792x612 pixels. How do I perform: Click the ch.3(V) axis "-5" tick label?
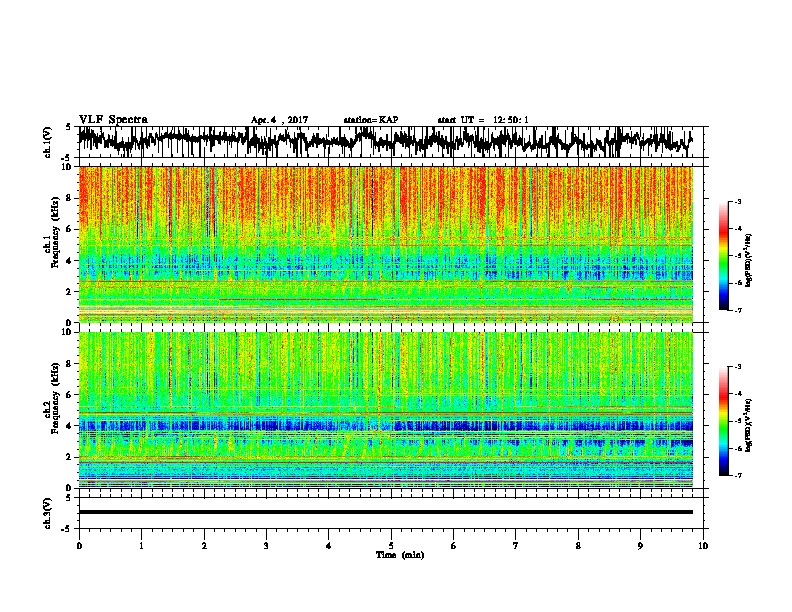[x=67, y=529]
